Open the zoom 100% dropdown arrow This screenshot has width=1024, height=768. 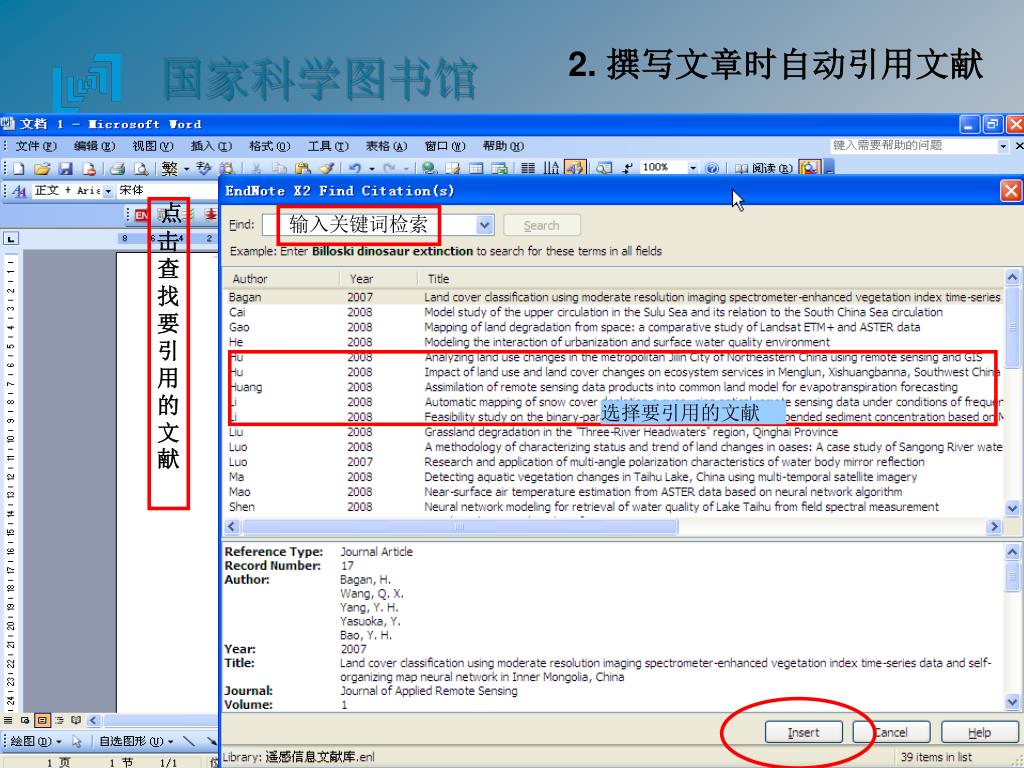point(694,168)
